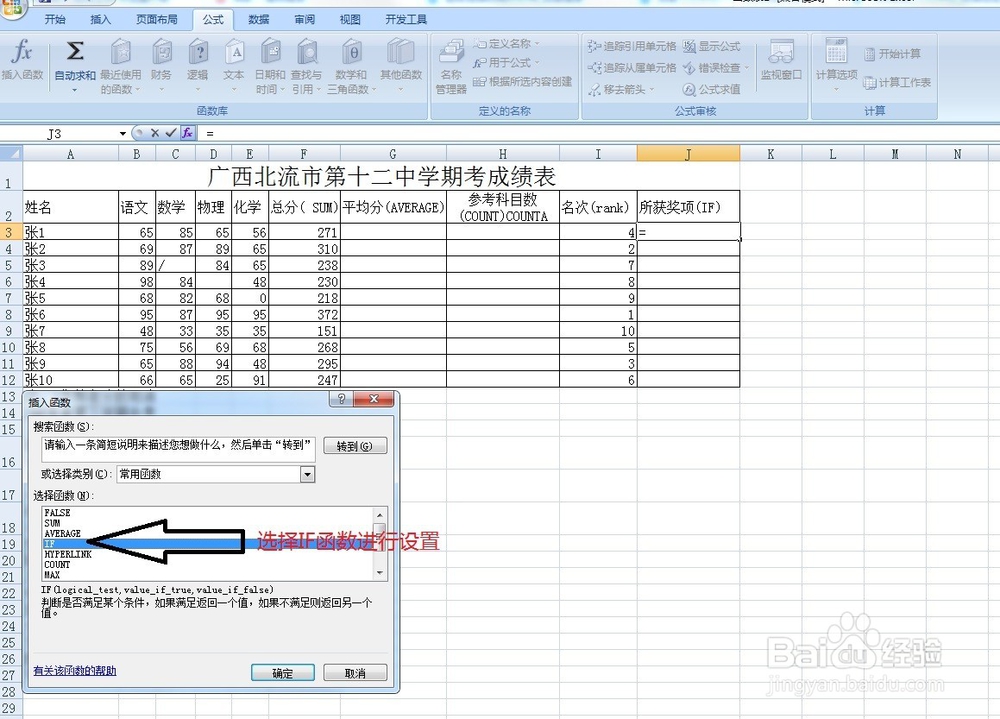Open the 页面布局 ribbon tab
Screen dimensions: 1000x719
(157, 18)
